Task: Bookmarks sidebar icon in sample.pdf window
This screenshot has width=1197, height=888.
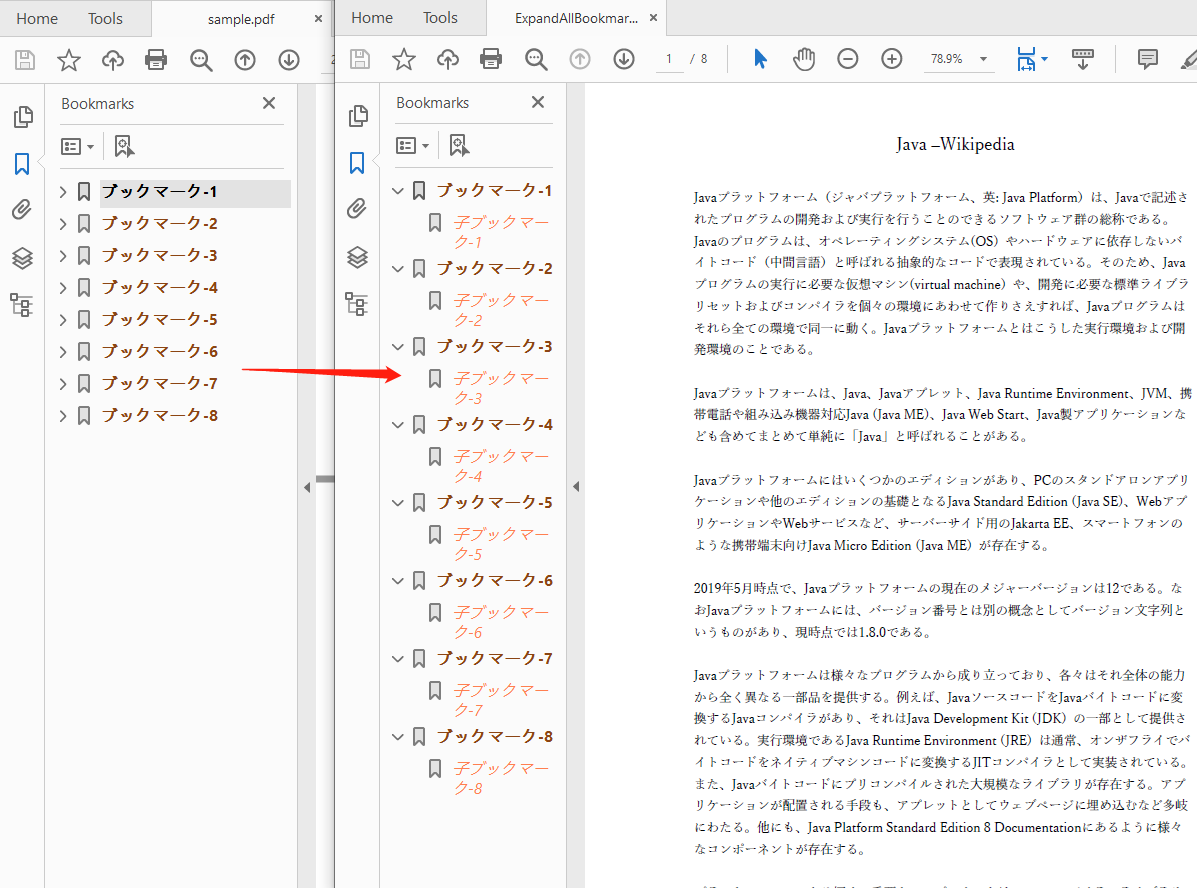Action: pos(22,163)
